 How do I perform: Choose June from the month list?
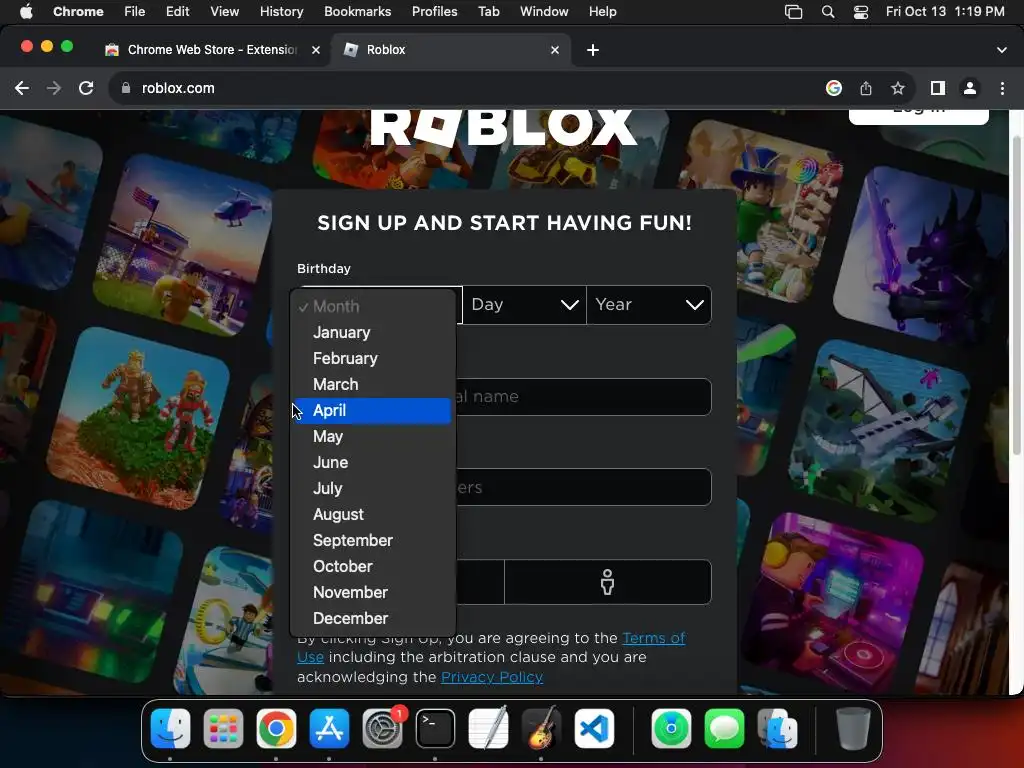[x=372, y=463]
